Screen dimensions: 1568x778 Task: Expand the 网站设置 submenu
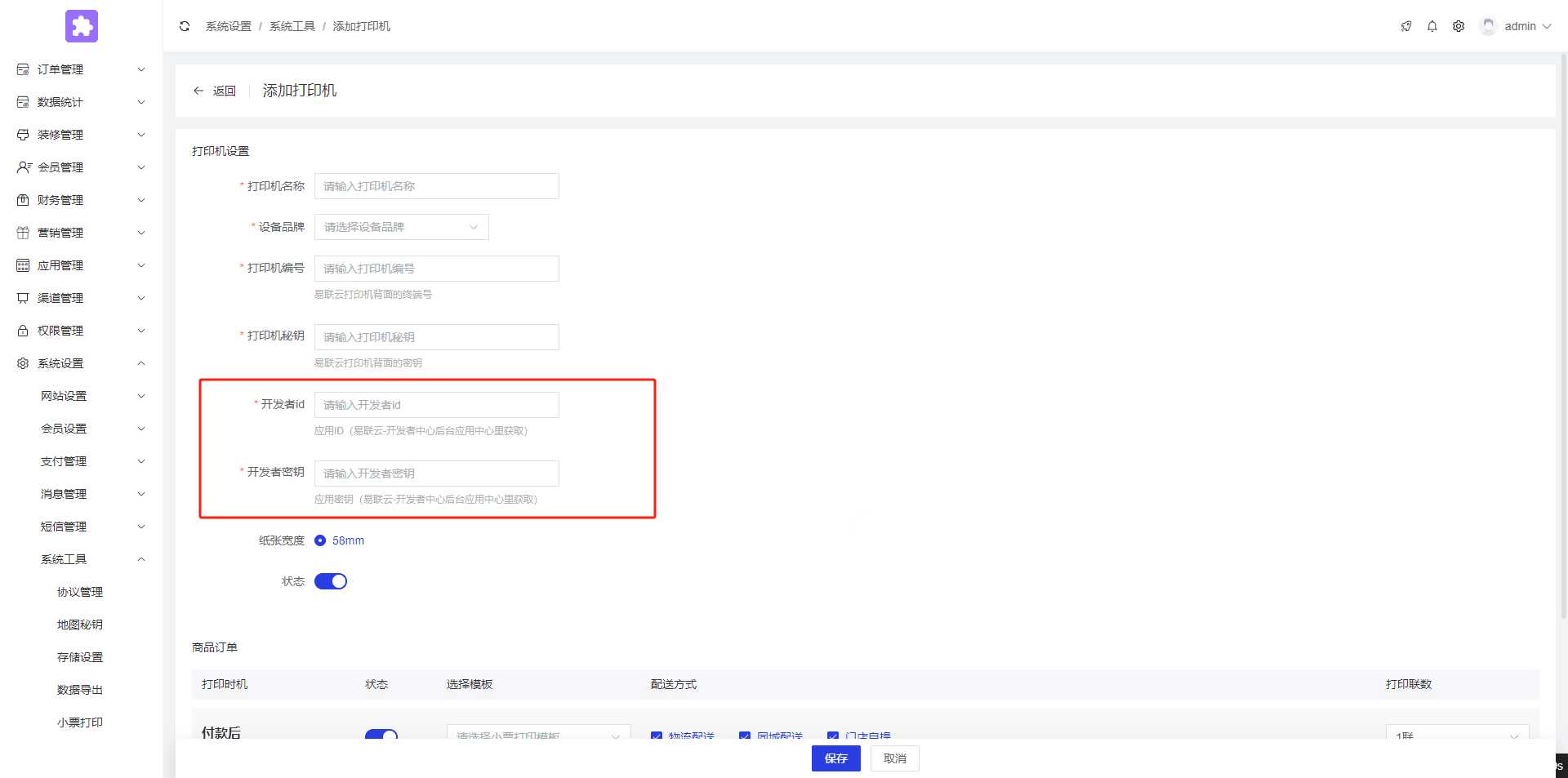[141, 396]
